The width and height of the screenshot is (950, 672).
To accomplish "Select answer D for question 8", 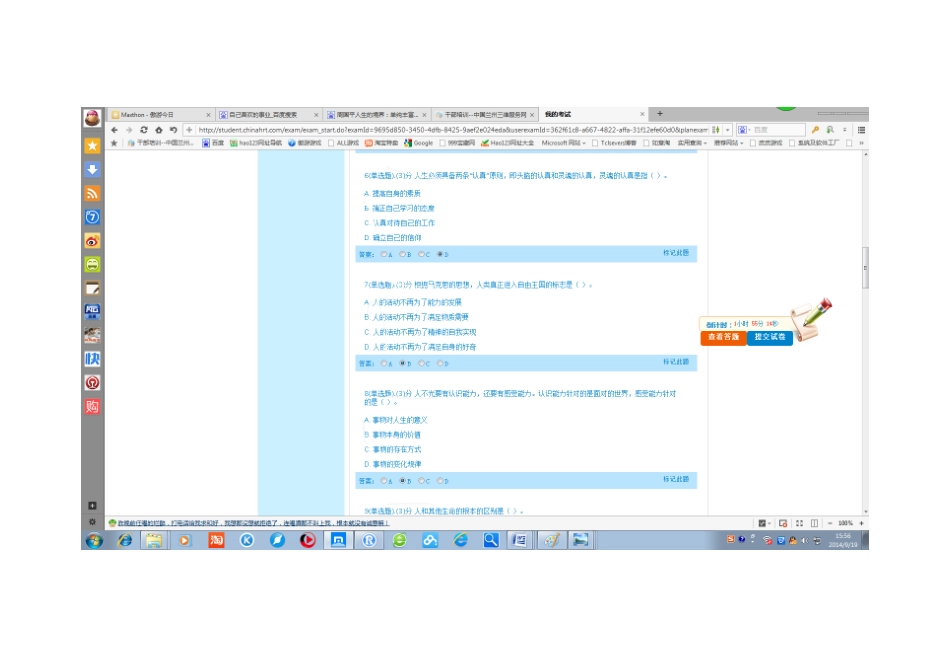I will click(440, 481).
